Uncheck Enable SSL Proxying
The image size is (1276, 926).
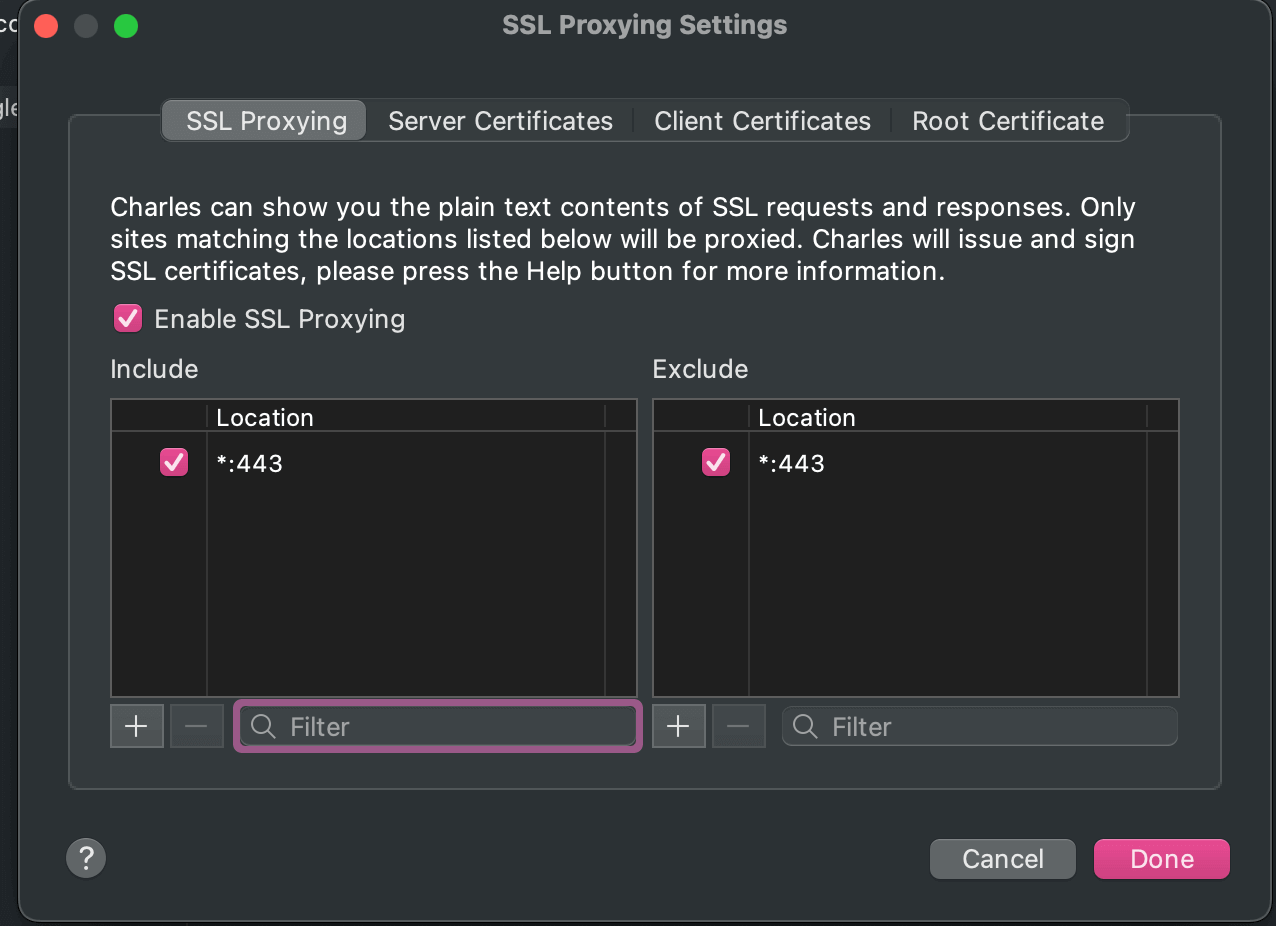[128, 319]
